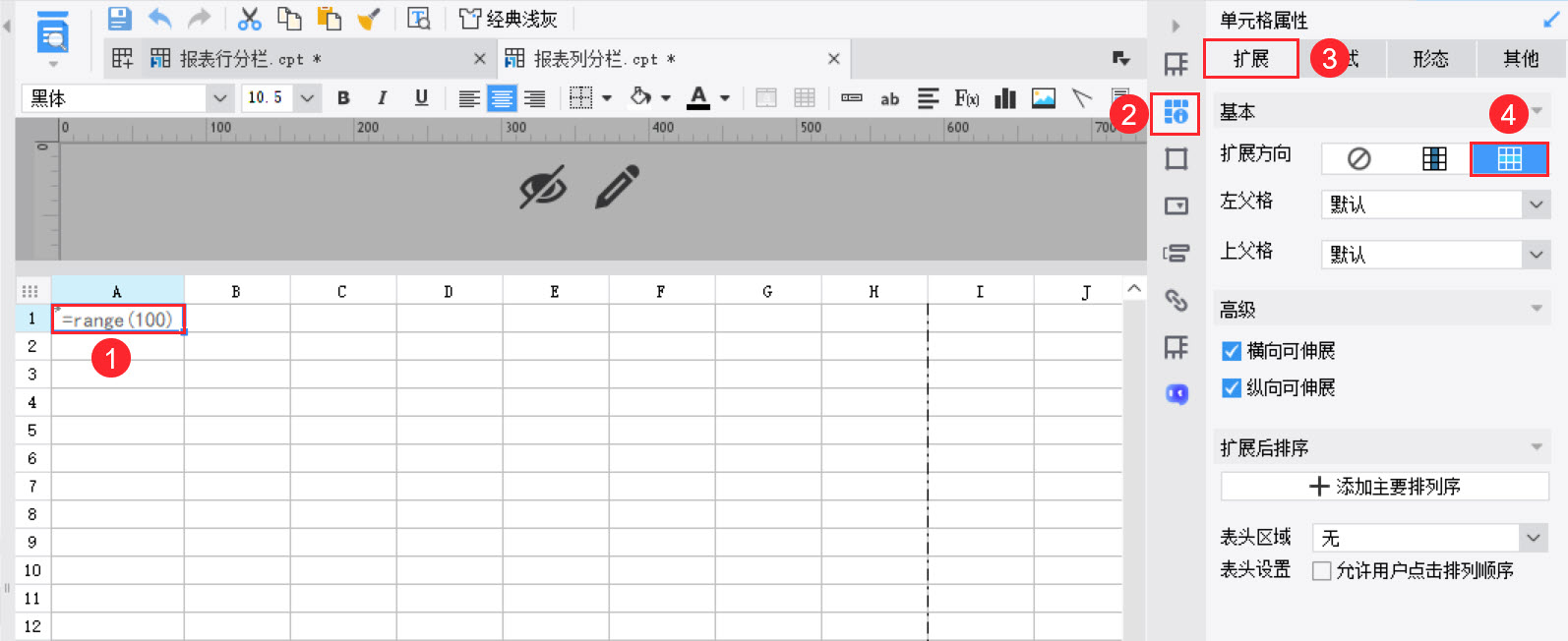This screenshot has width=1568, height=641.
Task: Click the purple assistant sidebar icon
Action: (x=1176, y=394)
